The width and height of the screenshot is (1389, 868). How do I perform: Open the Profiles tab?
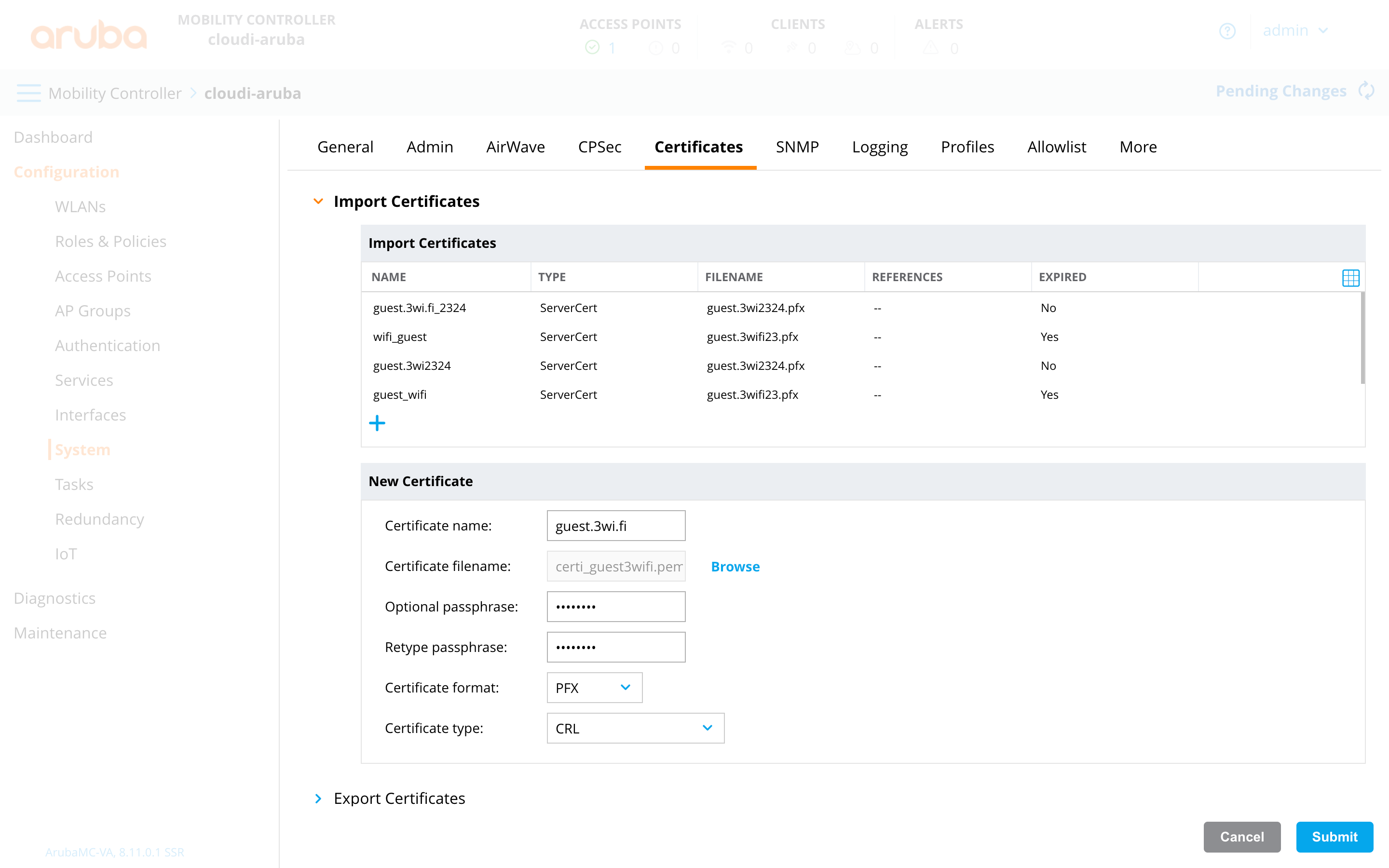click(x=967, y=147)
